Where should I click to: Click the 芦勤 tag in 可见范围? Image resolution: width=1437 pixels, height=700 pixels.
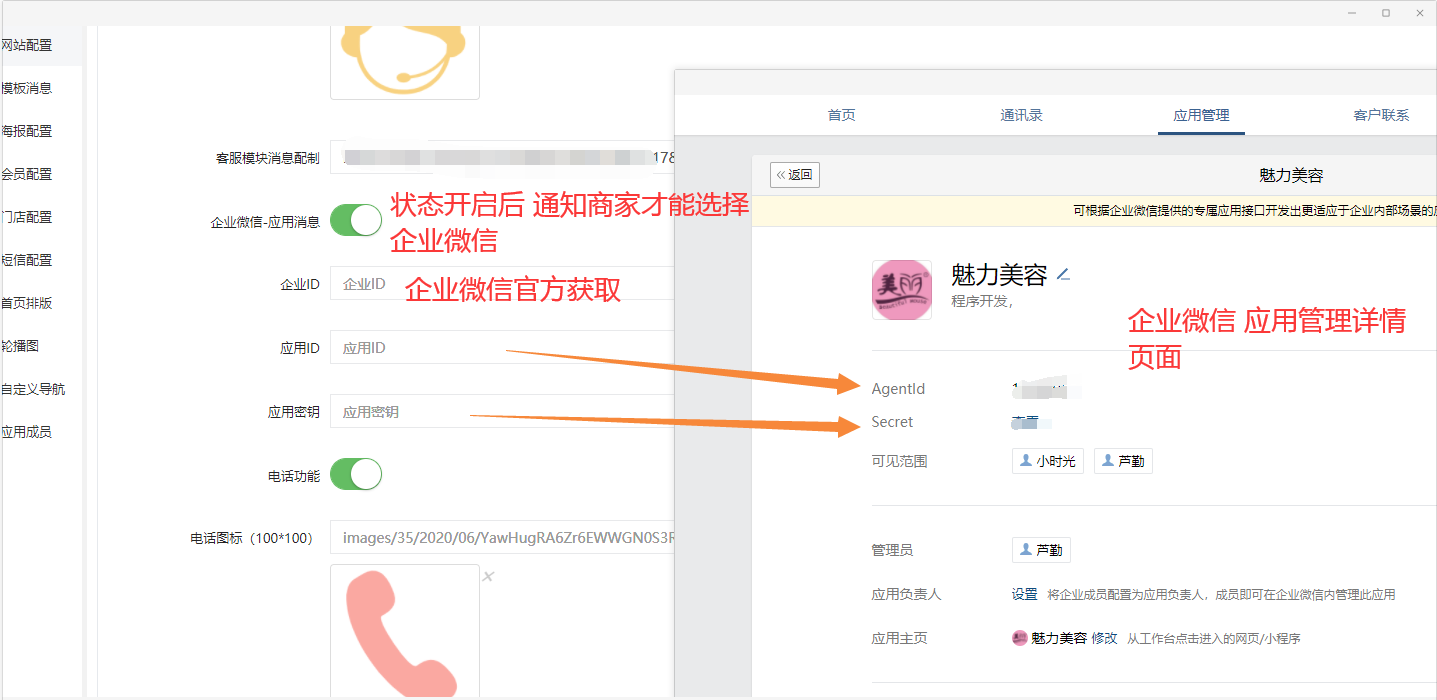click(x=1124, y=461)
